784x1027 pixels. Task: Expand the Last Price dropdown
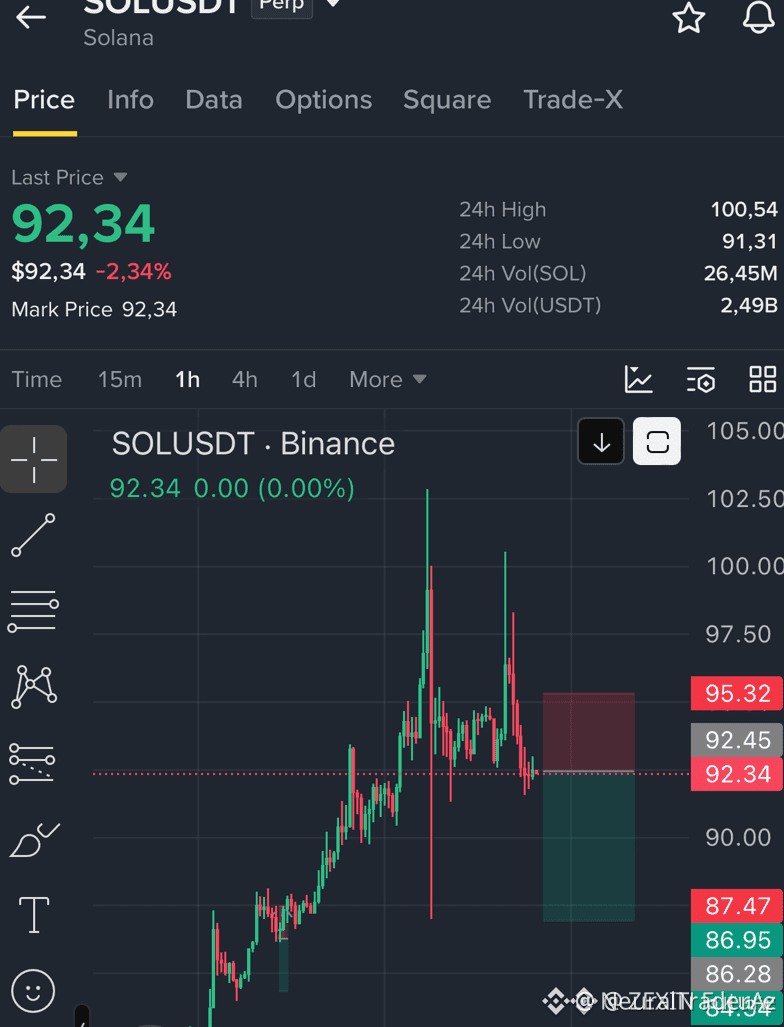(69, 177)
